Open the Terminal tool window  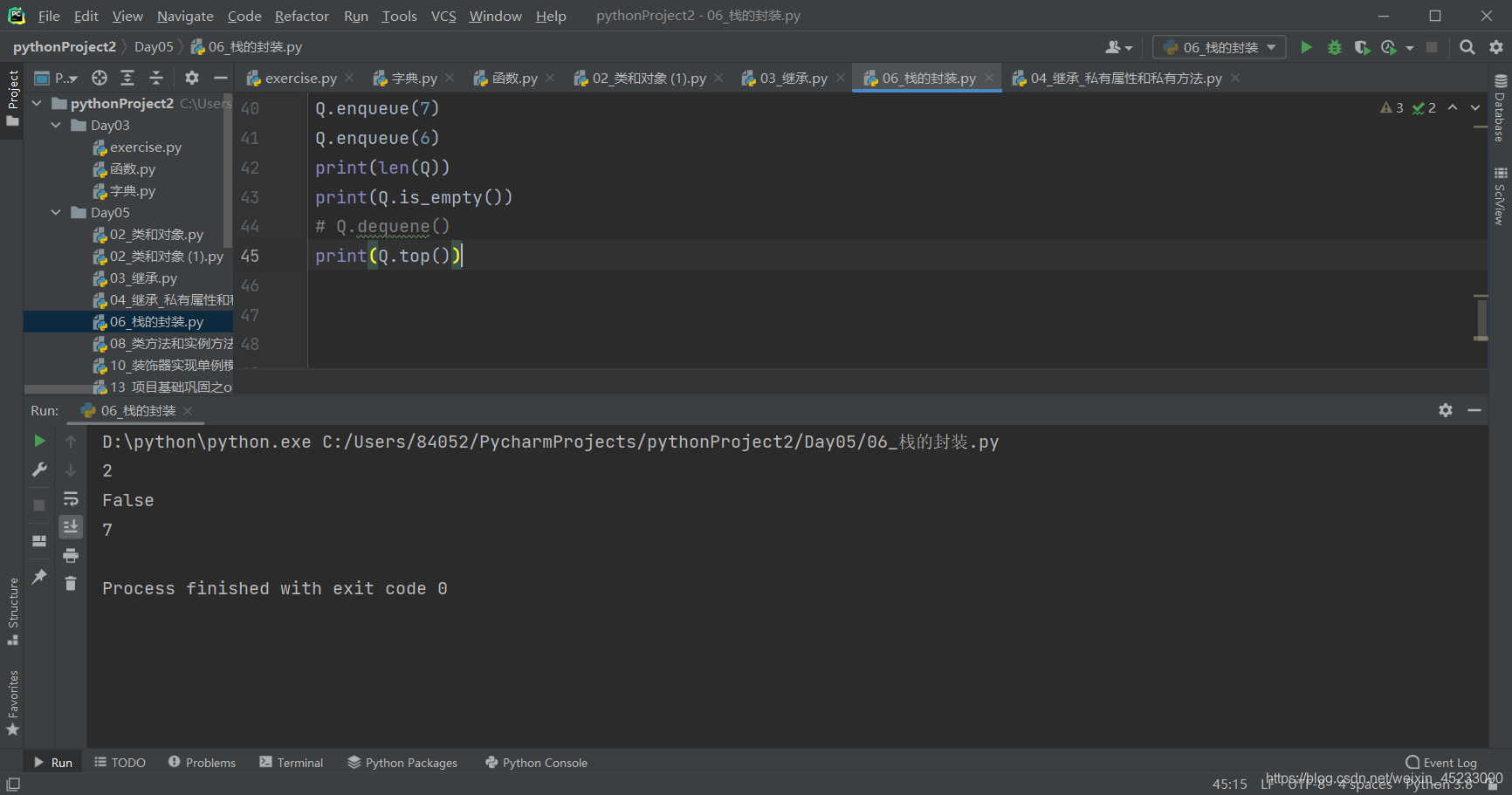tap(292, 763)
